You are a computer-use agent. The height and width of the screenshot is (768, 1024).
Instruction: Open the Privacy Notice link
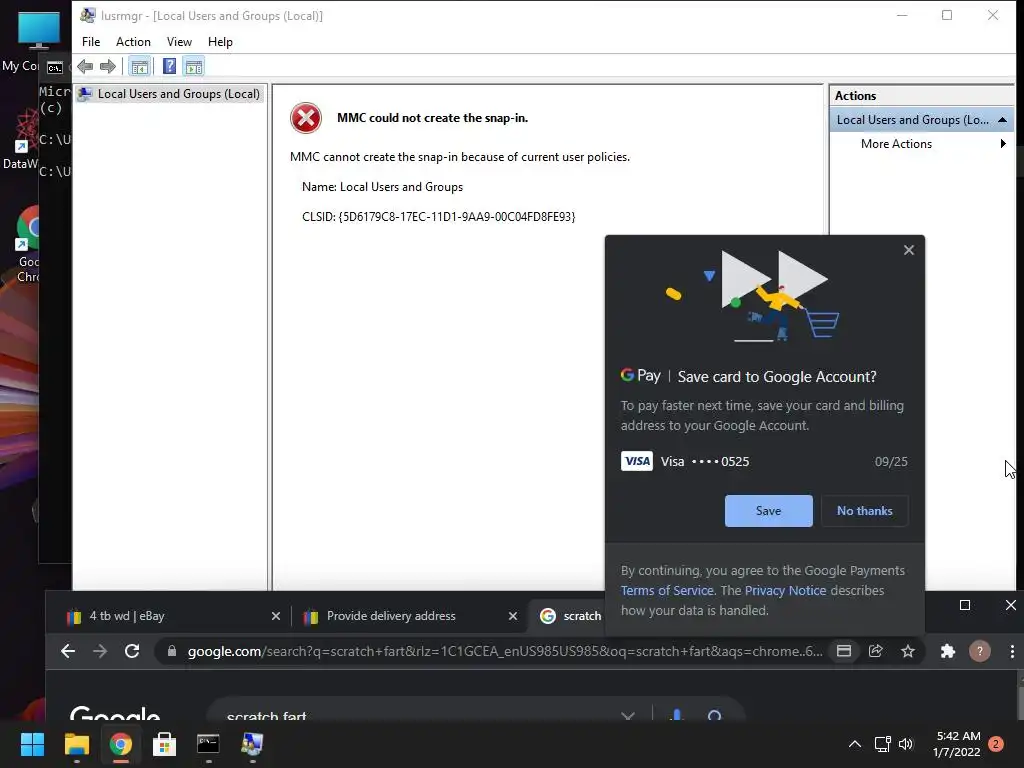coord(785,590)
